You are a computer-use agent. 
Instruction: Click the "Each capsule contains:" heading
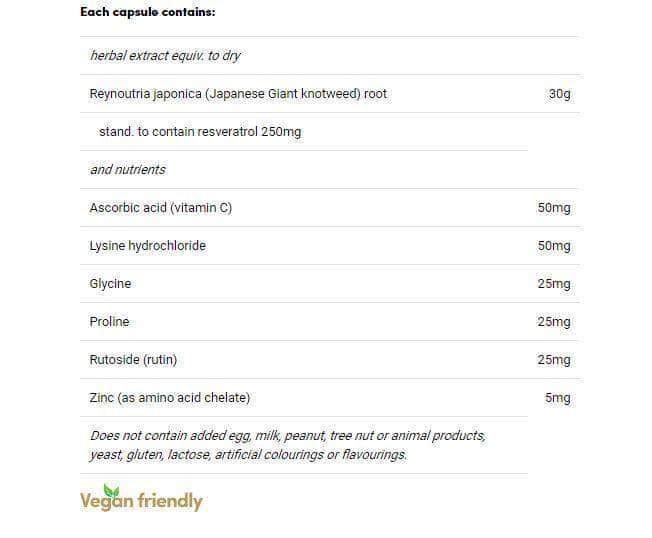(147, 12)
